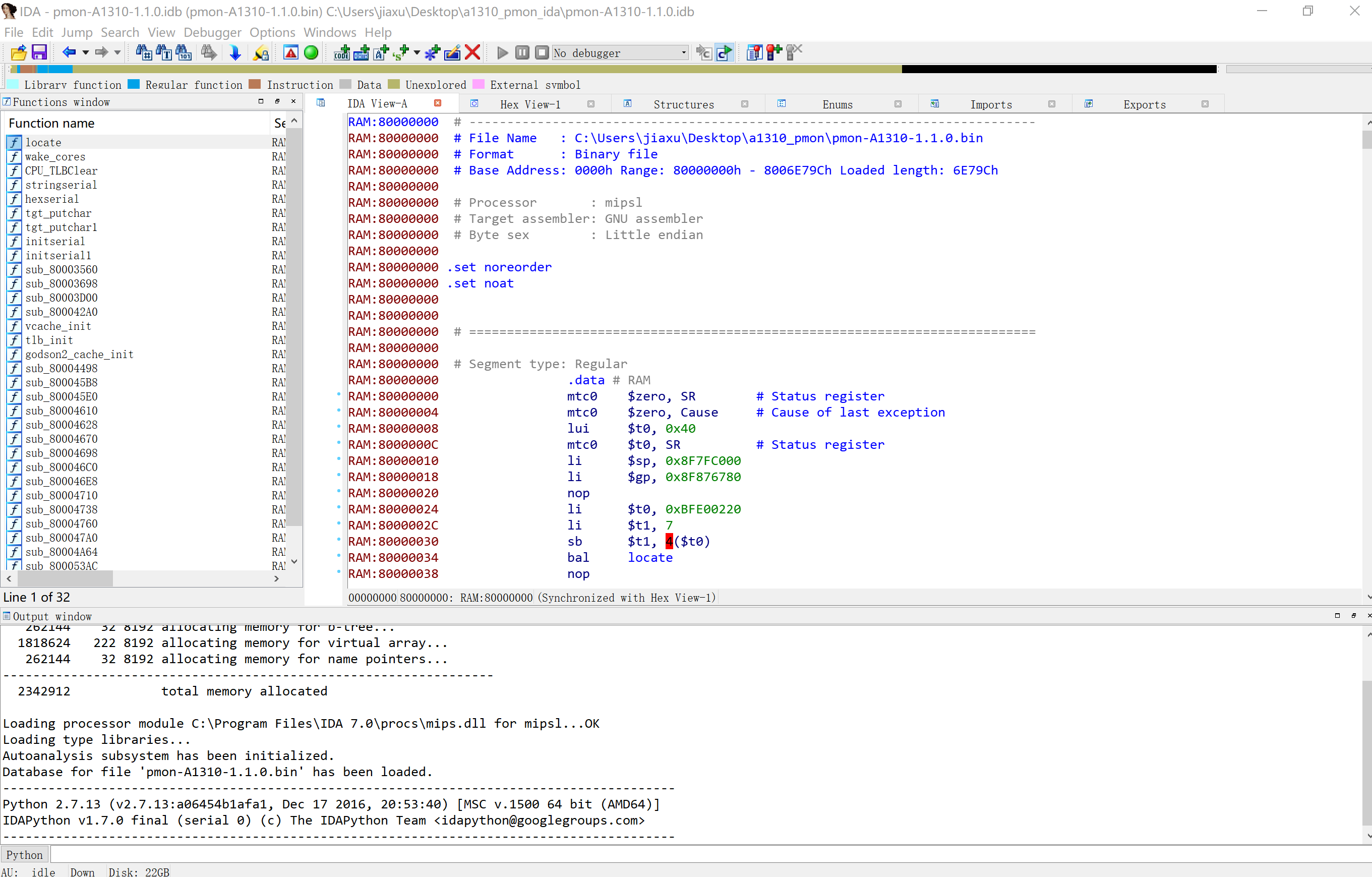Select wake_cores in the Functions window
Image resolution: width=1372 pixels, height=877 pixels.
pyautogui.click(x=55, y=156)
